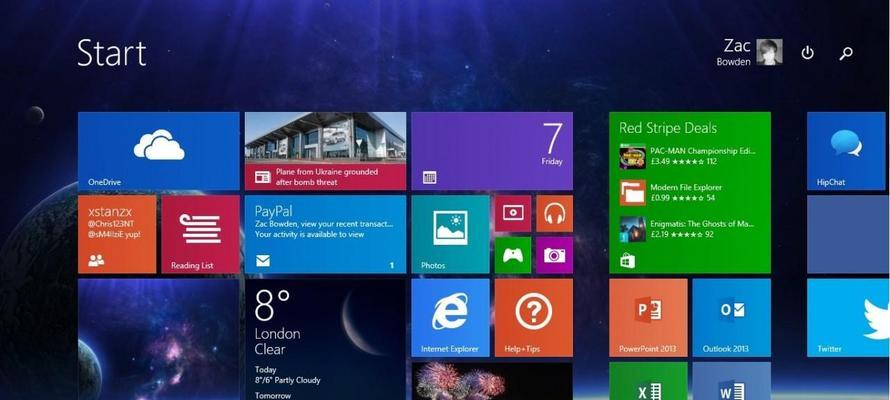Click the Zac Bowden user name
The width and height of the screenshot is (890, 400).
pos(734,52)
